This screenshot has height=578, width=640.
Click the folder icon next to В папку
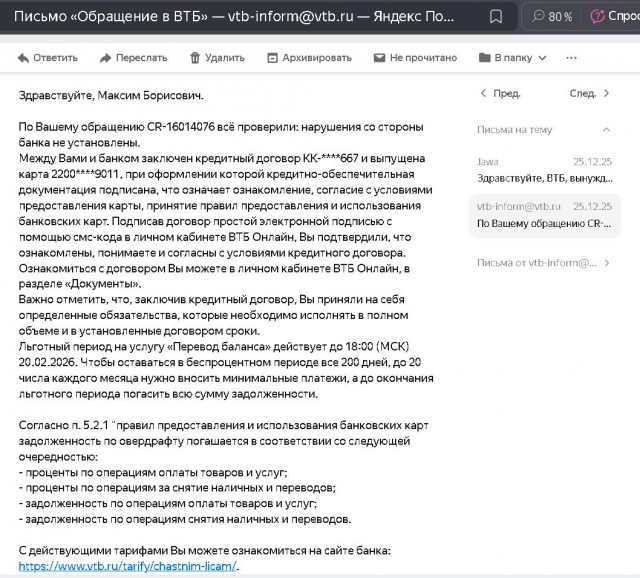(484, 58)
